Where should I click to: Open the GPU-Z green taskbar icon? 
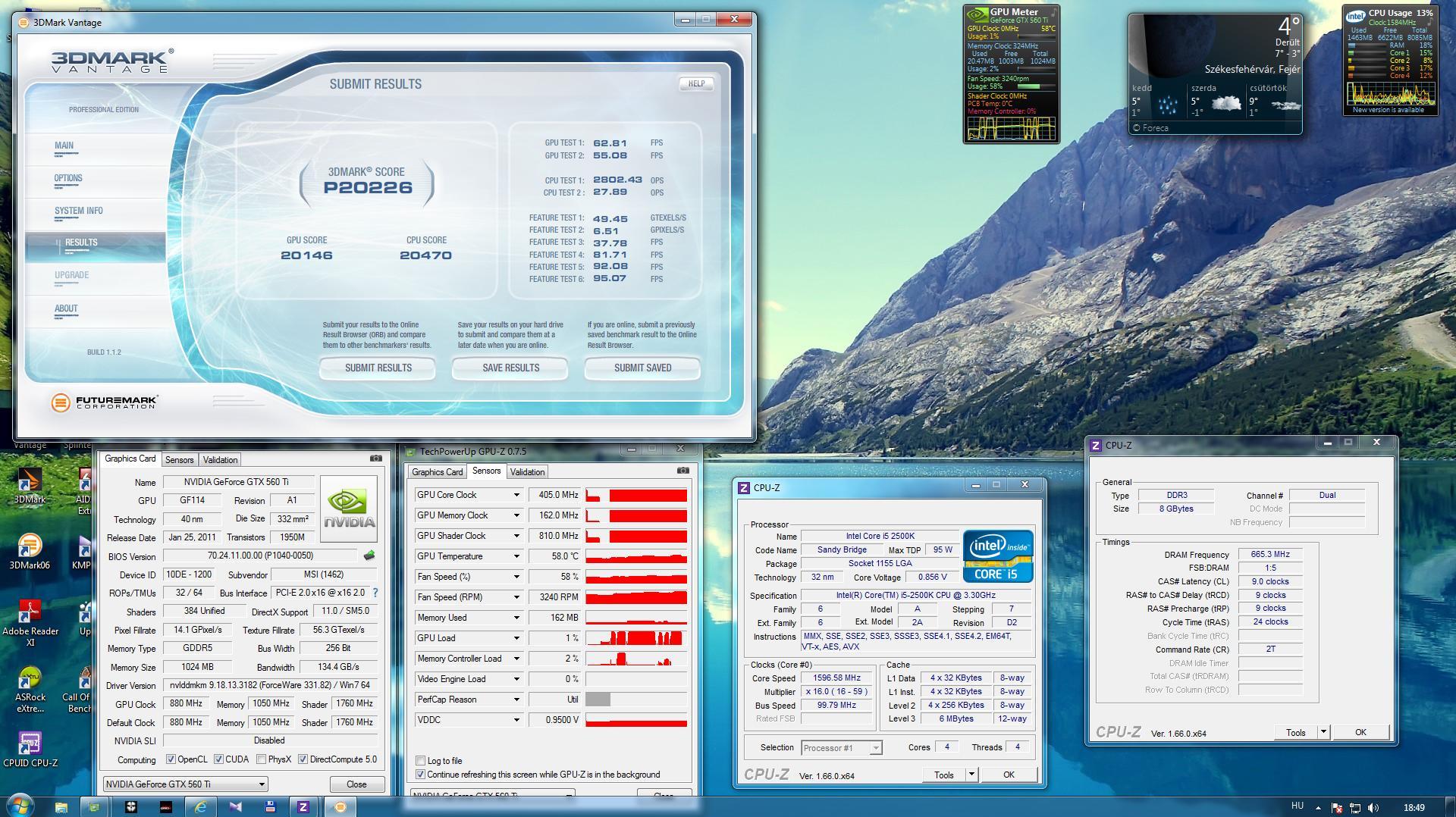point(95,807)
